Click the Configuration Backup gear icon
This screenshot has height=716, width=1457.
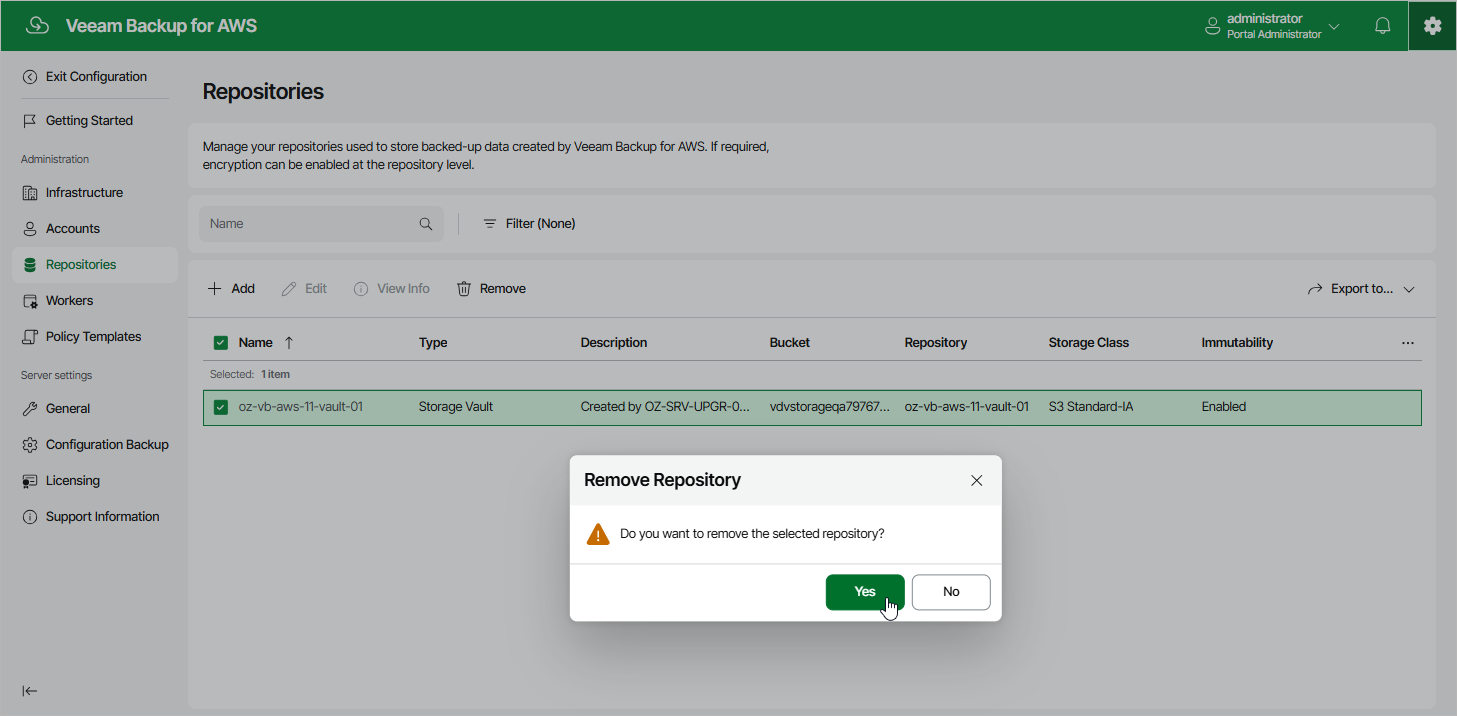(x=30, y=445)
